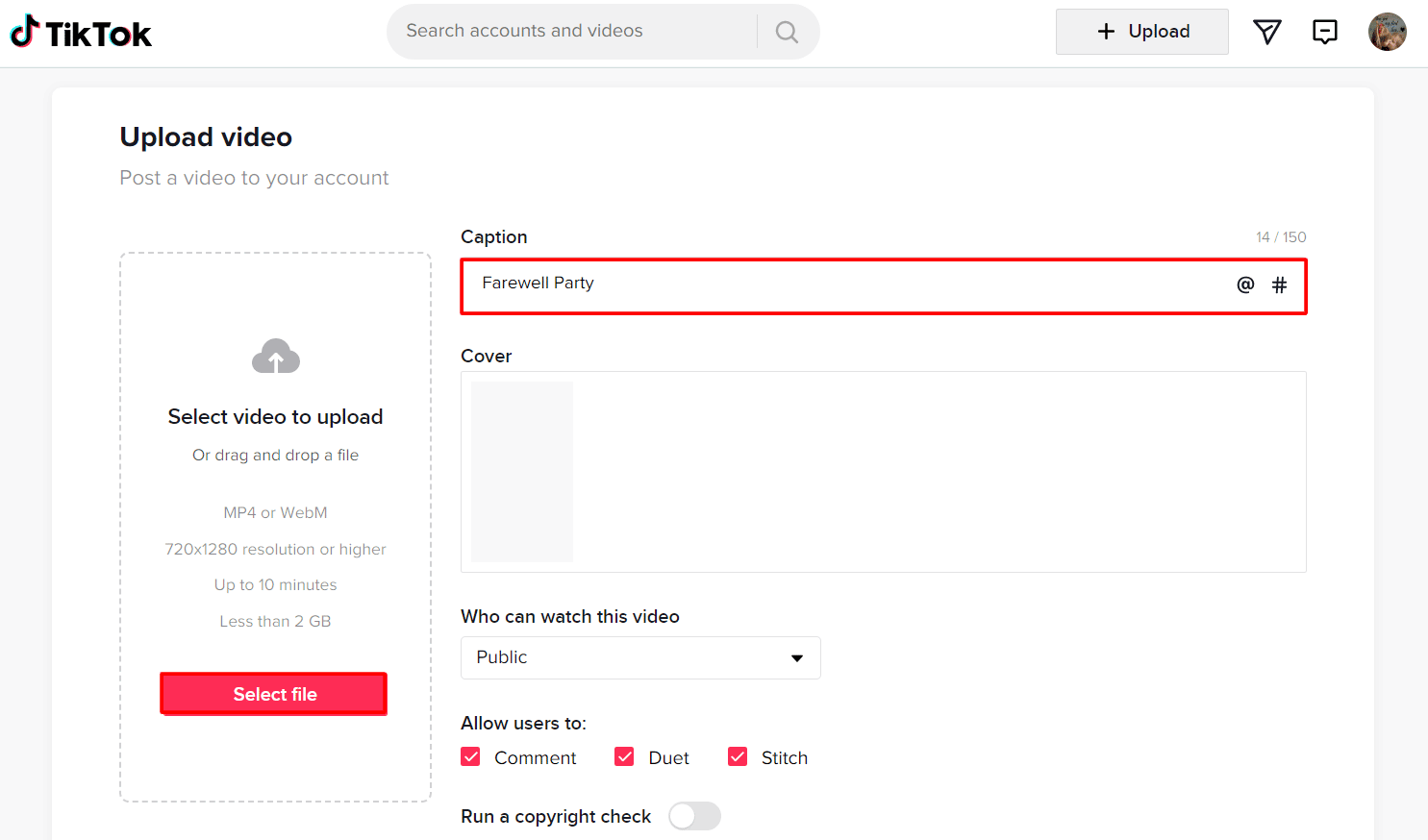The width and height of the screenshot is (1428, 840).
Task: Insert a mention with the @ icon
Action: point(1245,284)
